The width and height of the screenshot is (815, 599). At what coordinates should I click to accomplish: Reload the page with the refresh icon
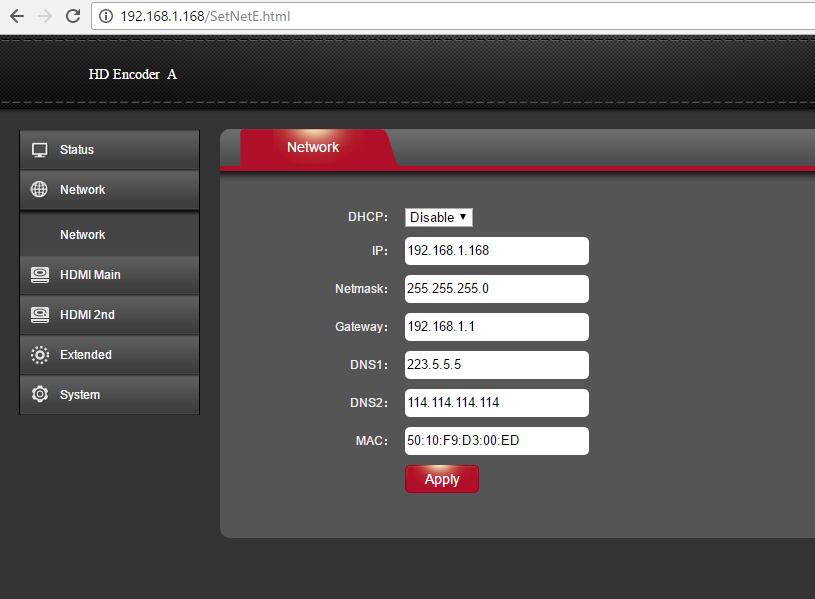pos(72,16)
